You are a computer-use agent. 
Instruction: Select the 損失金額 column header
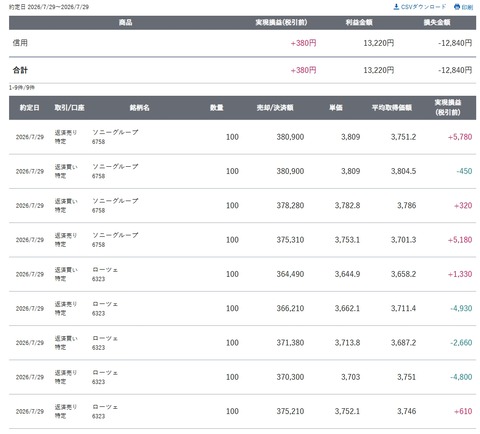click(x=437, y=22)
